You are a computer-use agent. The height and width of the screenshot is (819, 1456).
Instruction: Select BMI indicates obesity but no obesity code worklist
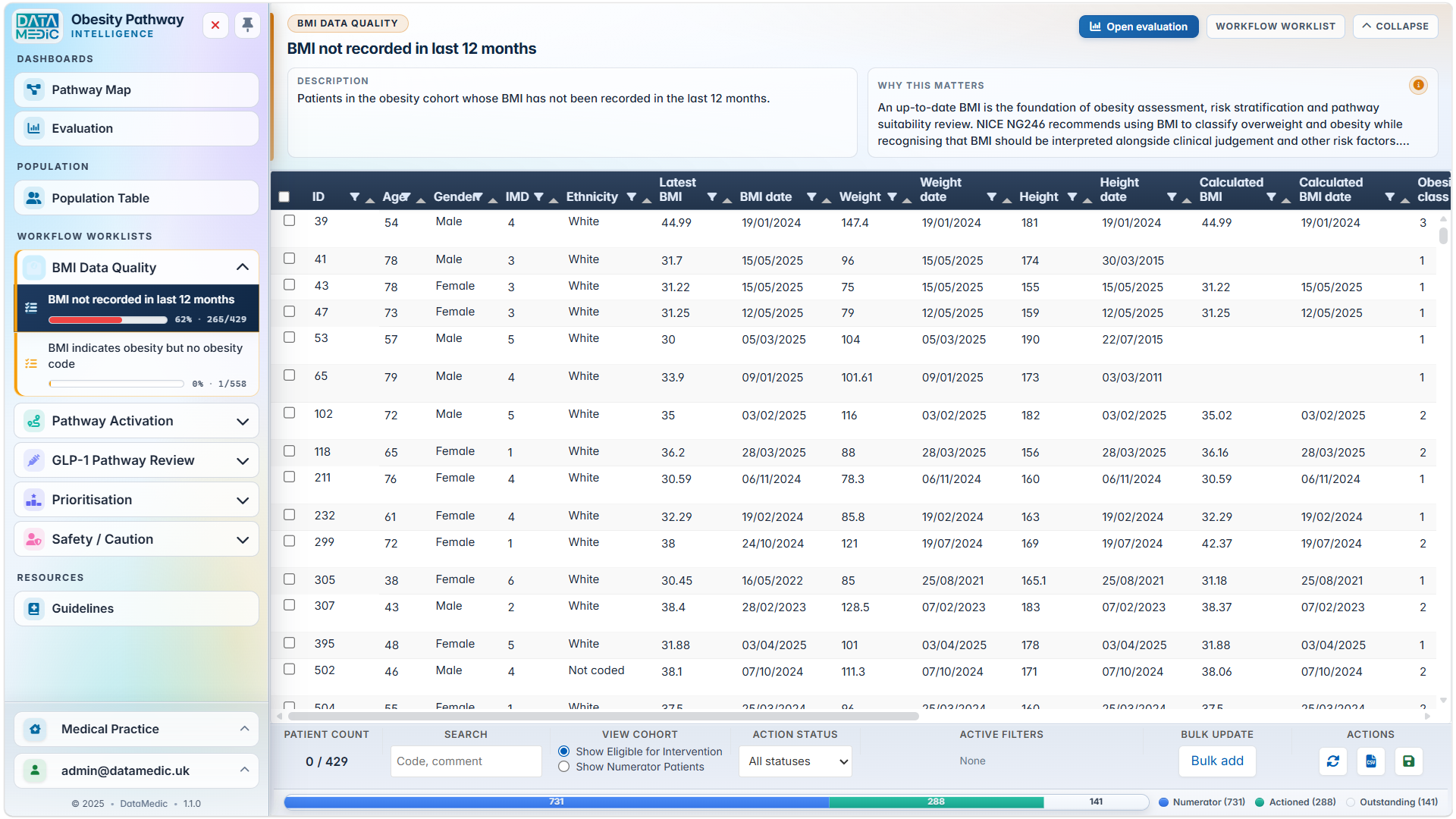click(137, 364)
